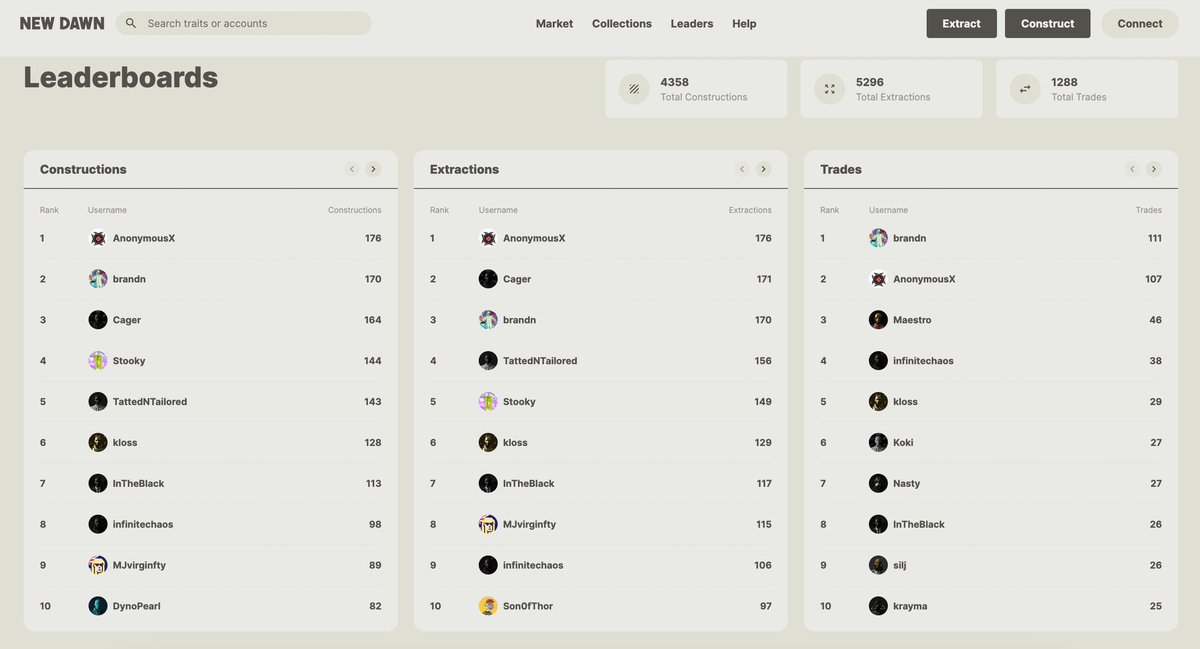Click the search magnifier icon

click(131, 23)
